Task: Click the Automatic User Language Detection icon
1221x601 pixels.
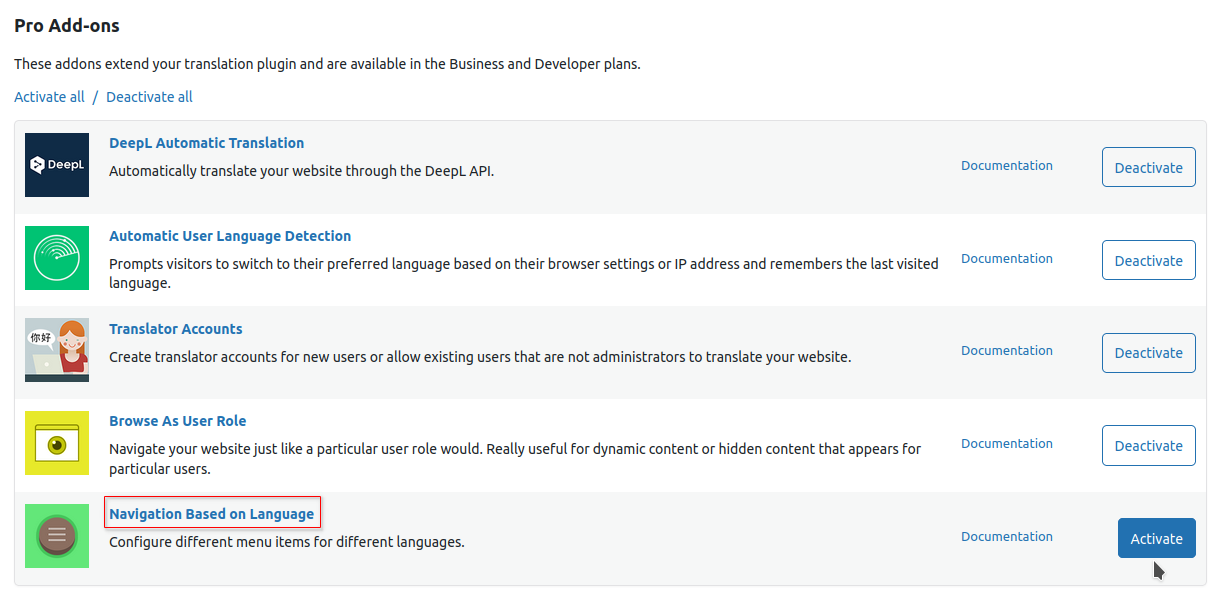Action: pyautogui.click(x=57, y=258)
